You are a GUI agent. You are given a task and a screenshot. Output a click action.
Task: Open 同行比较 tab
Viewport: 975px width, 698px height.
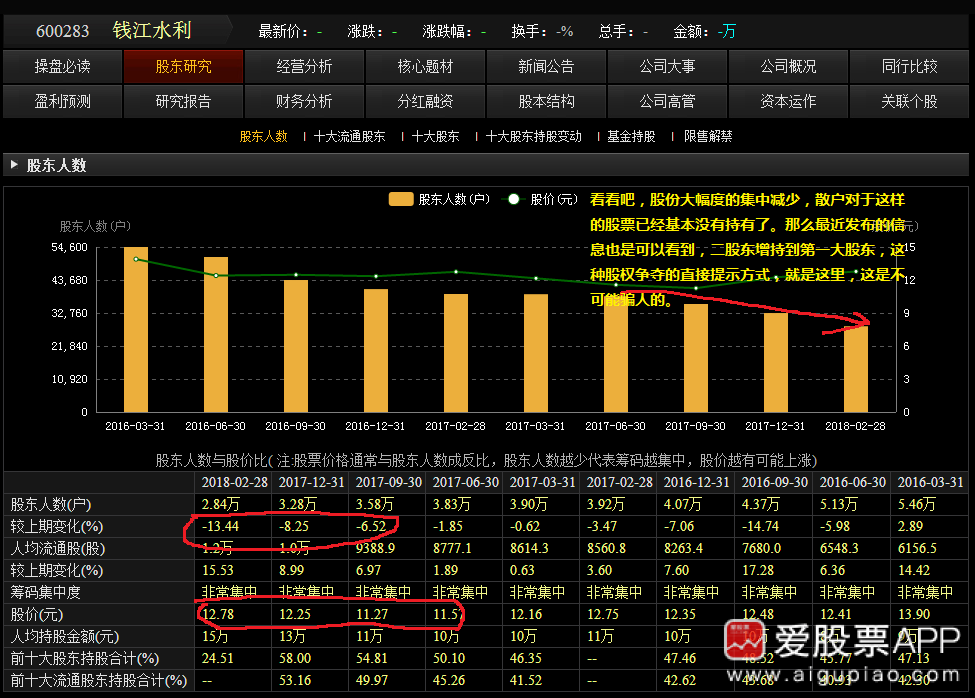point(909,67)
